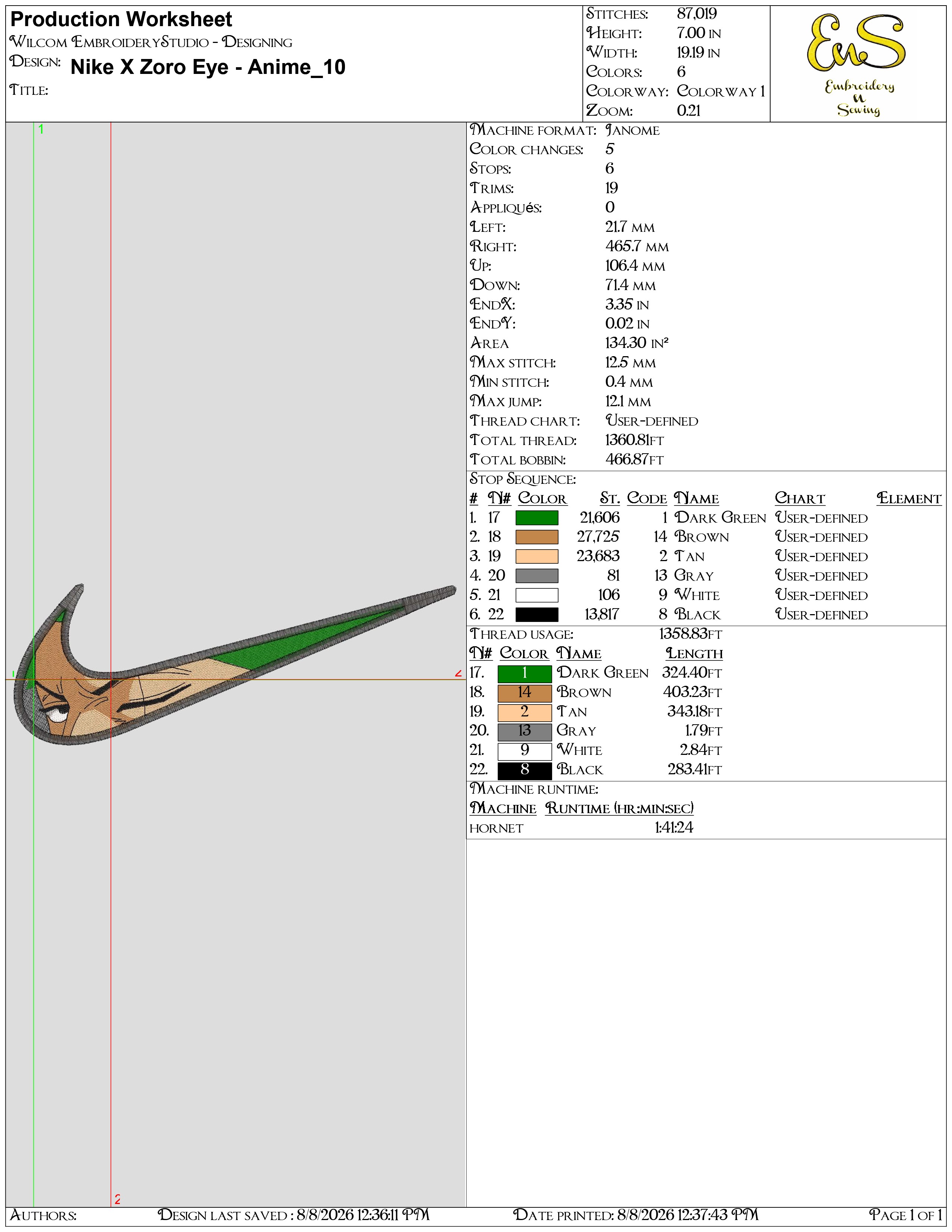Select the design name "Nike X Zoro Eye - Anime_10"
Screen dimensions: 952x1232
click(x=208, y=67)
